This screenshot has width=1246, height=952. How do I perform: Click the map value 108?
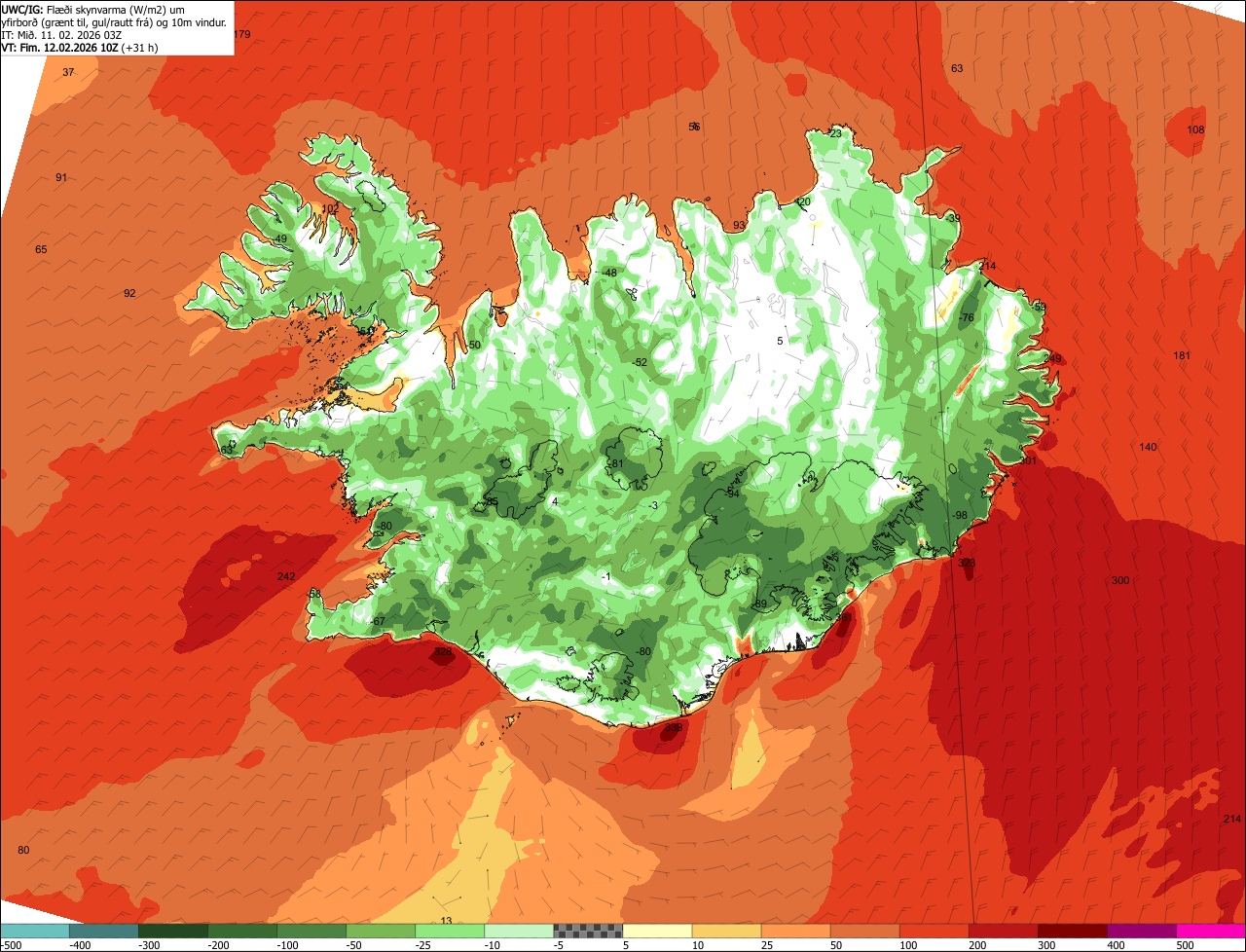[1195, 129]
